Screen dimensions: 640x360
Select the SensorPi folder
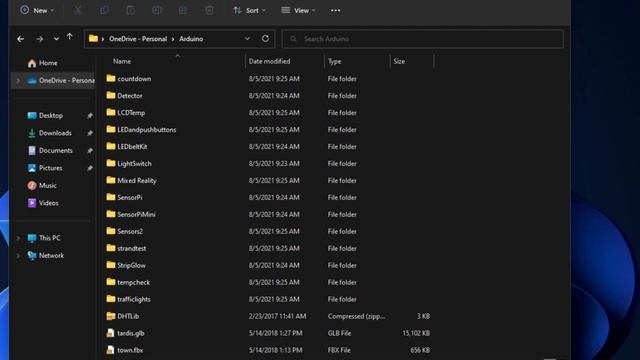pyautogui.click(x=124, y=197)
